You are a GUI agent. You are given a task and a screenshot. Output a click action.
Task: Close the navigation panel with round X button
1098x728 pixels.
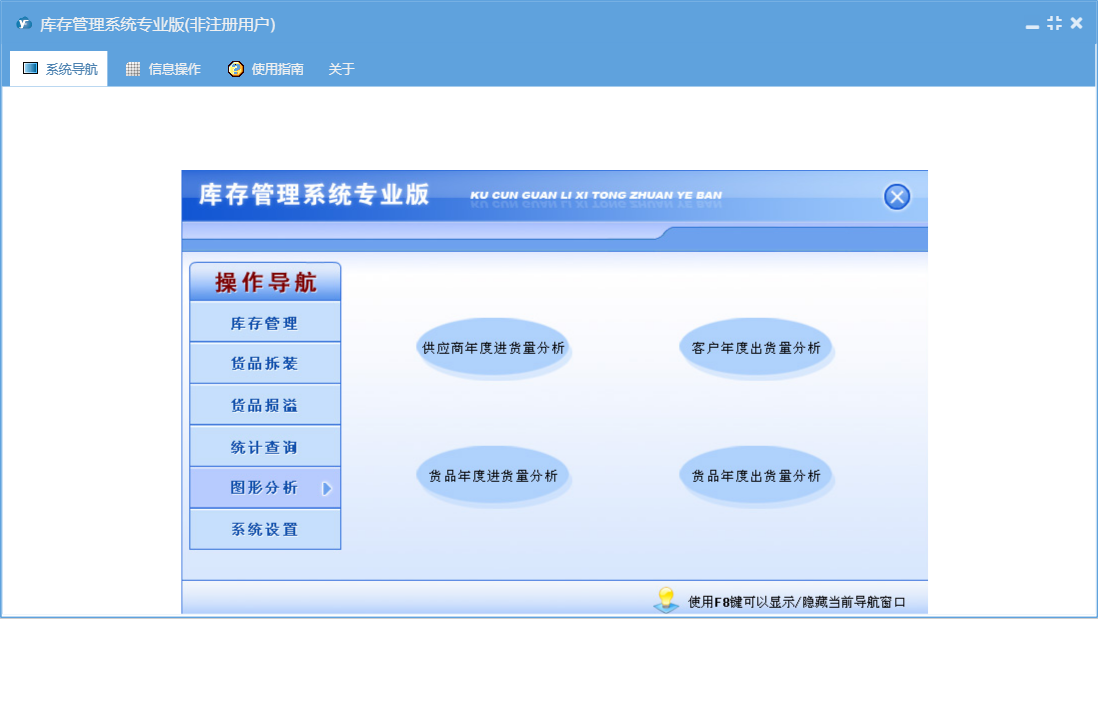(896, 197)
